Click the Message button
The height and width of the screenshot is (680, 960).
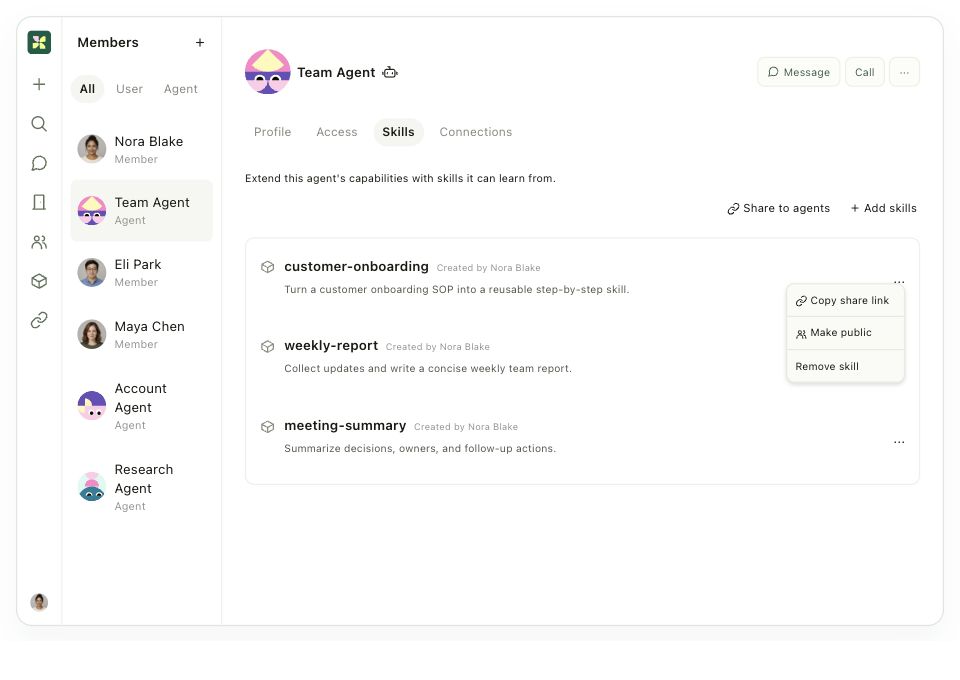pyautogui.click(x=798, y=72)
